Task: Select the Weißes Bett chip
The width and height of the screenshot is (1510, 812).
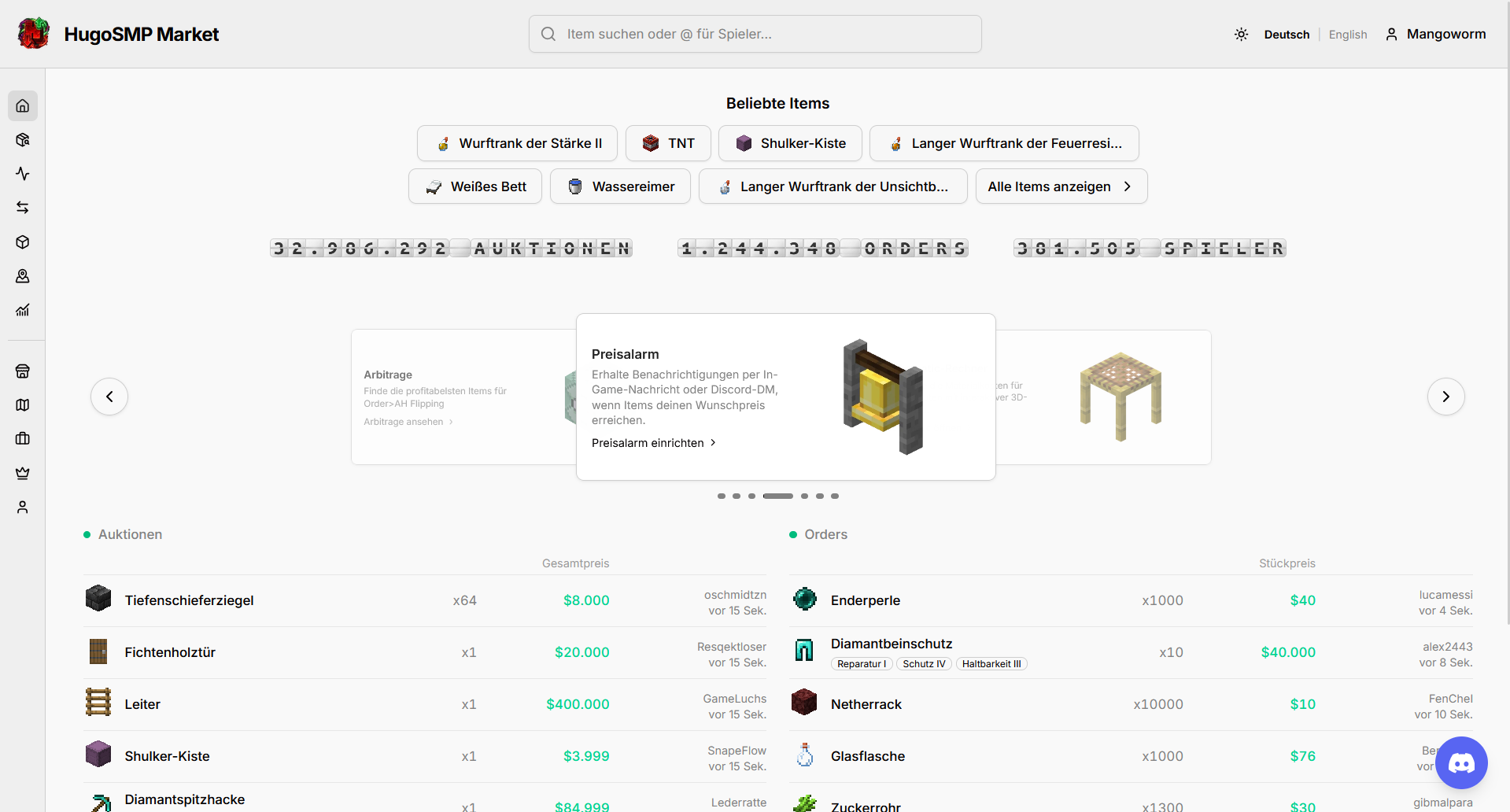Action: click(x=475, y=186)
